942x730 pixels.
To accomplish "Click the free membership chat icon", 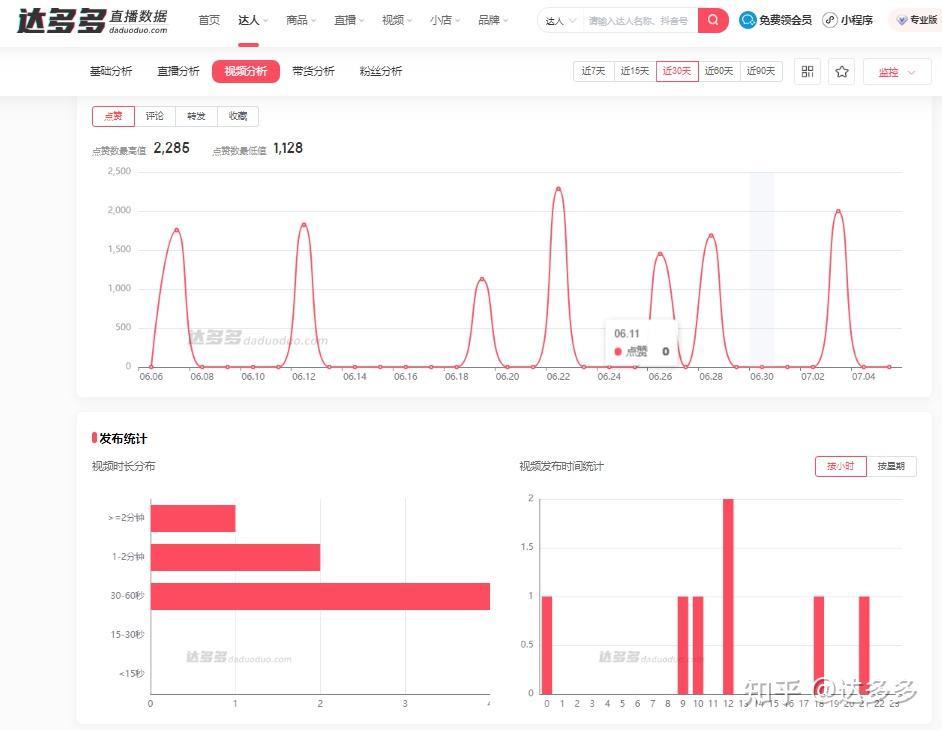I will [x=748, y=20].
